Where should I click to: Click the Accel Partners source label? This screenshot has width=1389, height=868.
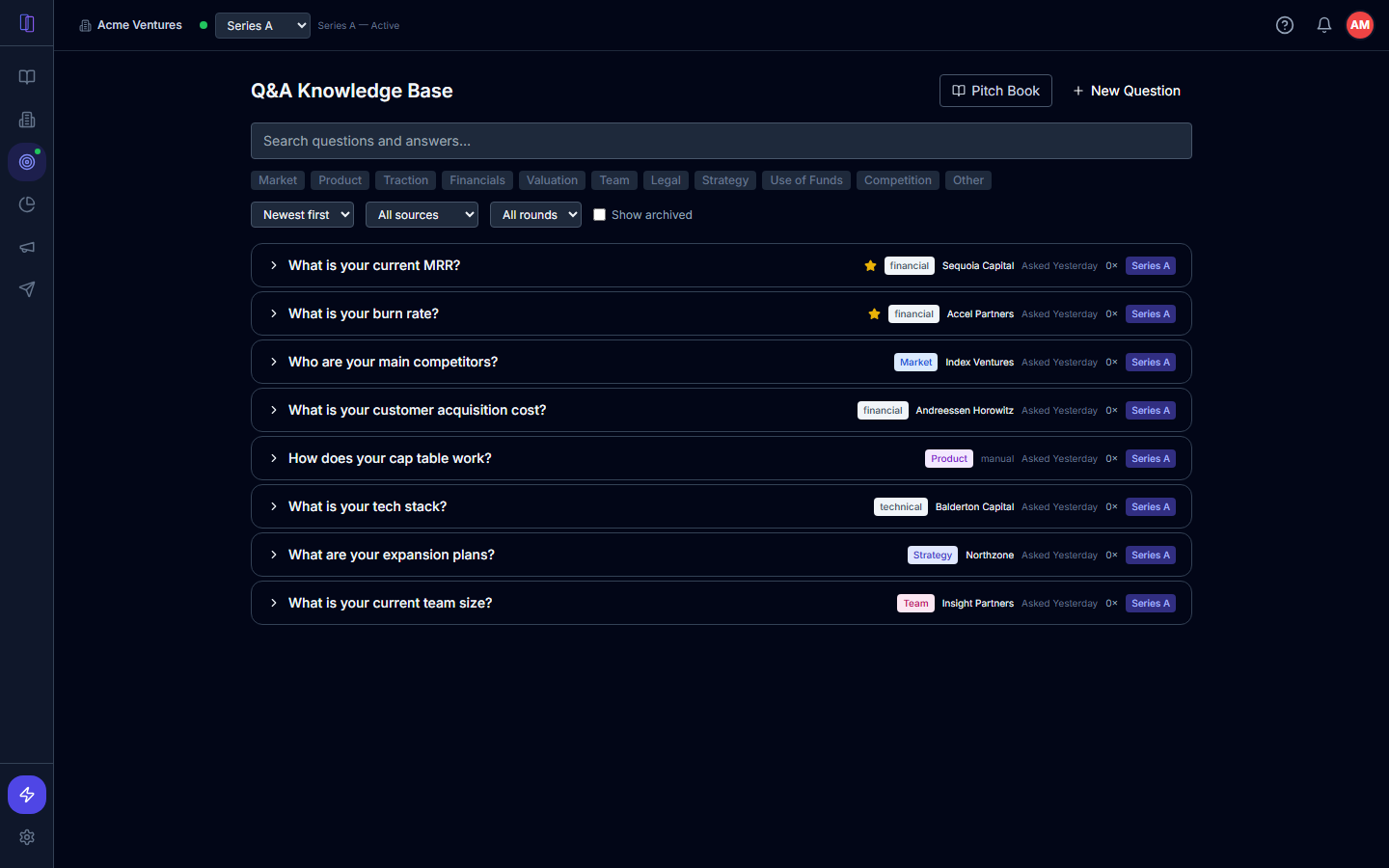pyautogui.click(x=980, y=314)
